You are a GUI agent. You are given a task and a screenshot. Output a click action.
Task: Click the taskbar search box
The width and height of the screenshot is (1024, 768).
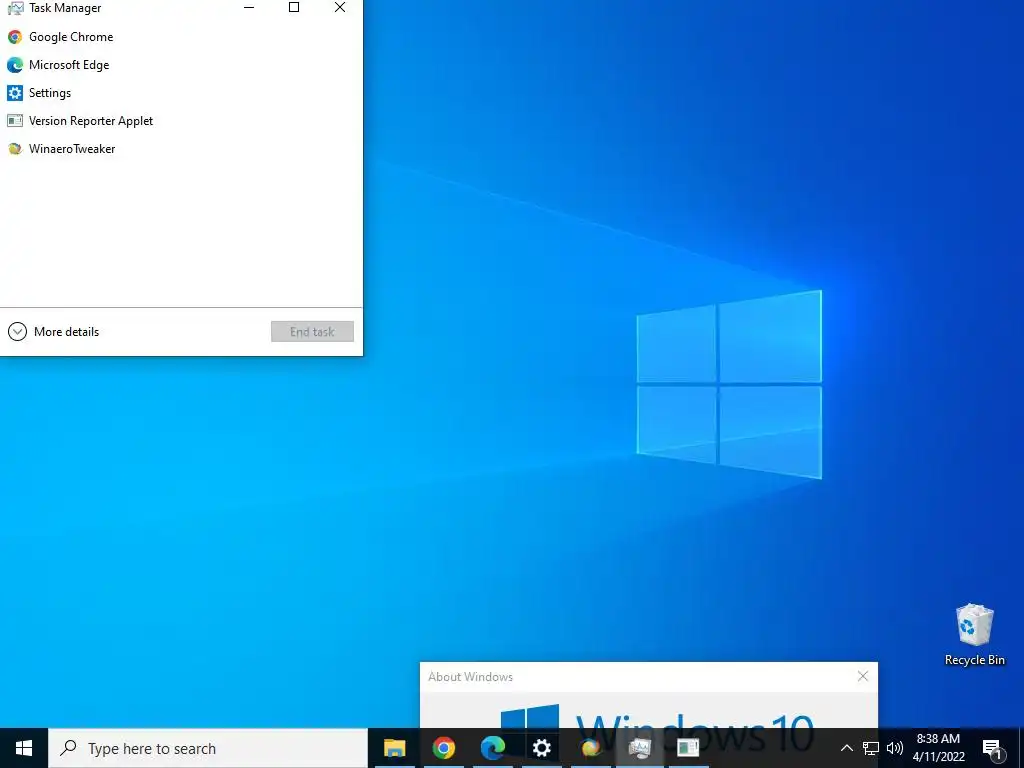(x=208, y=748)
